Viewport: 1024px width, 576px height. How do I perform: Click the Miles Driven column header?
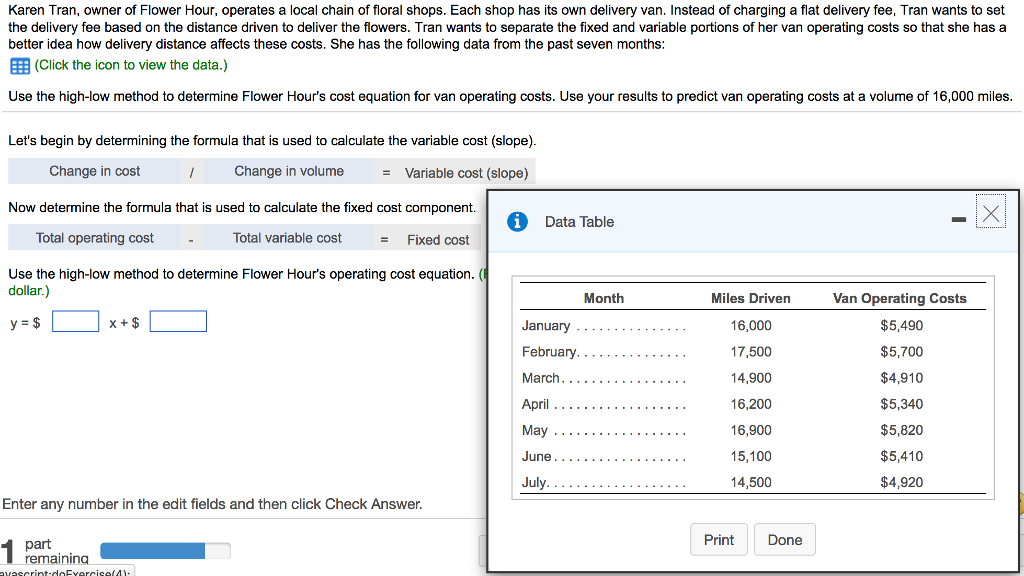coord(750,298)
